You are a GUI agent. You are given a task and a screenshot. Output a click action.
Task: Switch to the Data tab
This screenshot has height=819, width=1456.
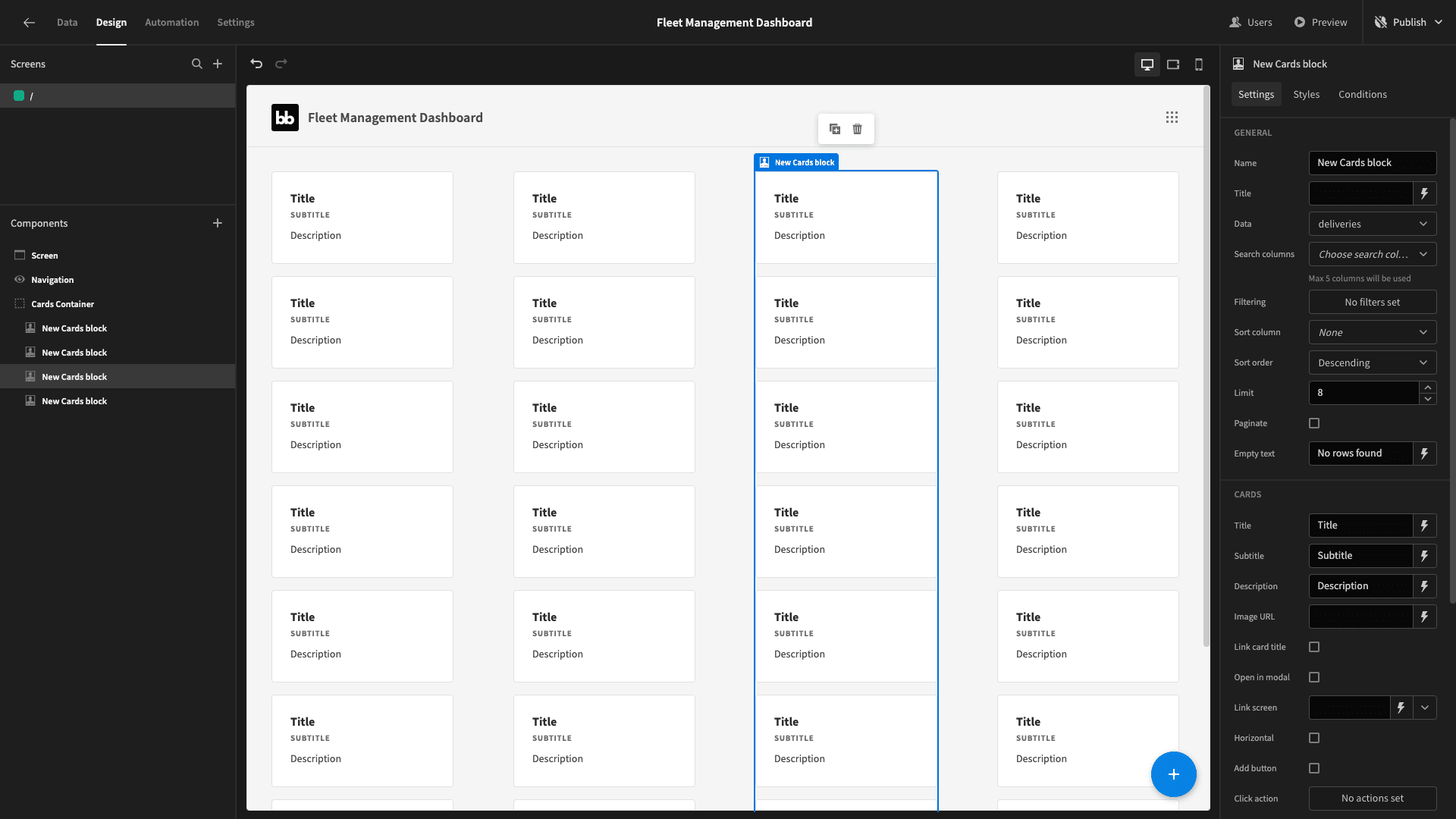coord(67,23)
